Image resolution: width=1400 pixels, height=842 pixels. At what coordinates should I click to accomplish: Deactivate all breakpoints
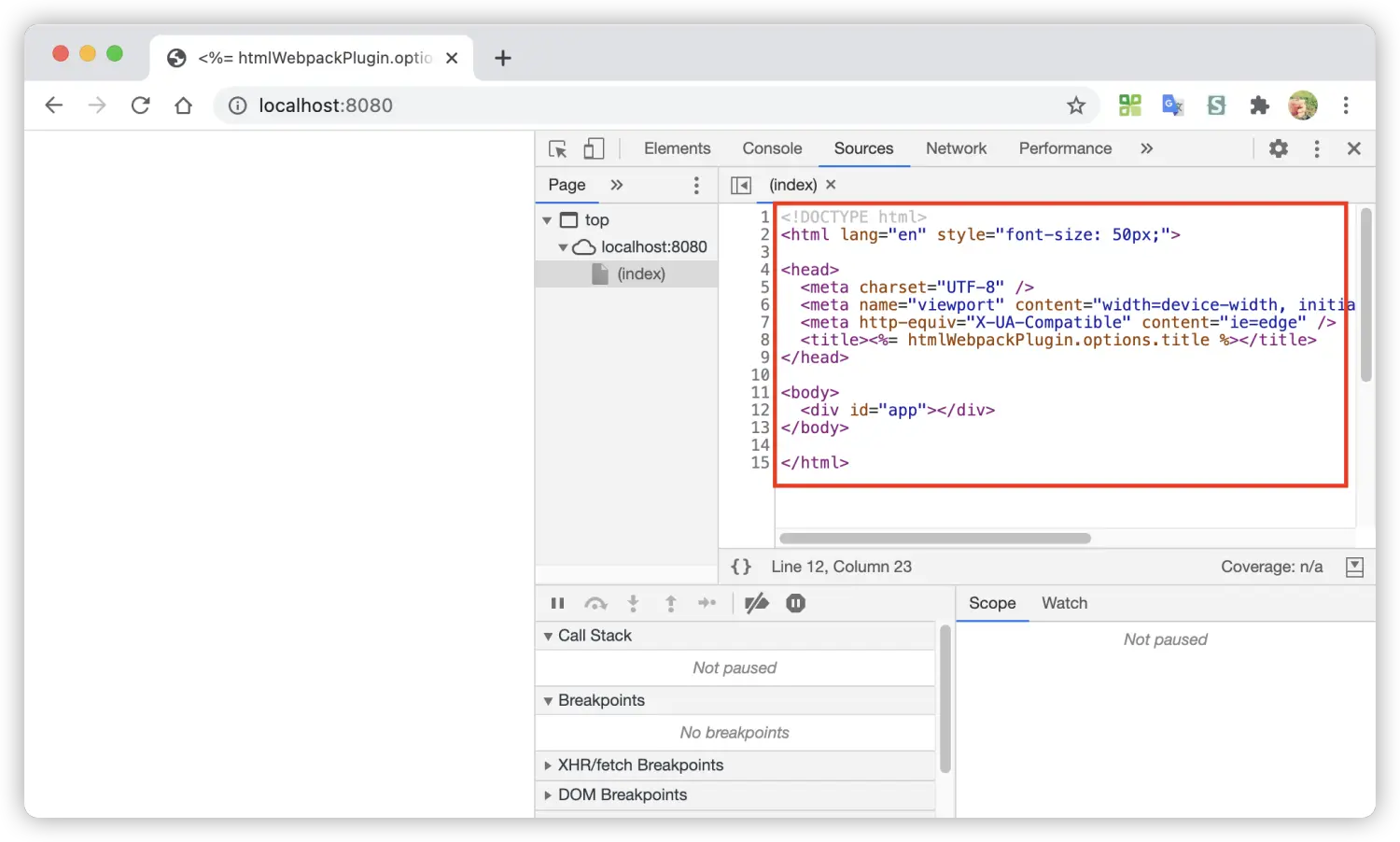pos(757,603)
